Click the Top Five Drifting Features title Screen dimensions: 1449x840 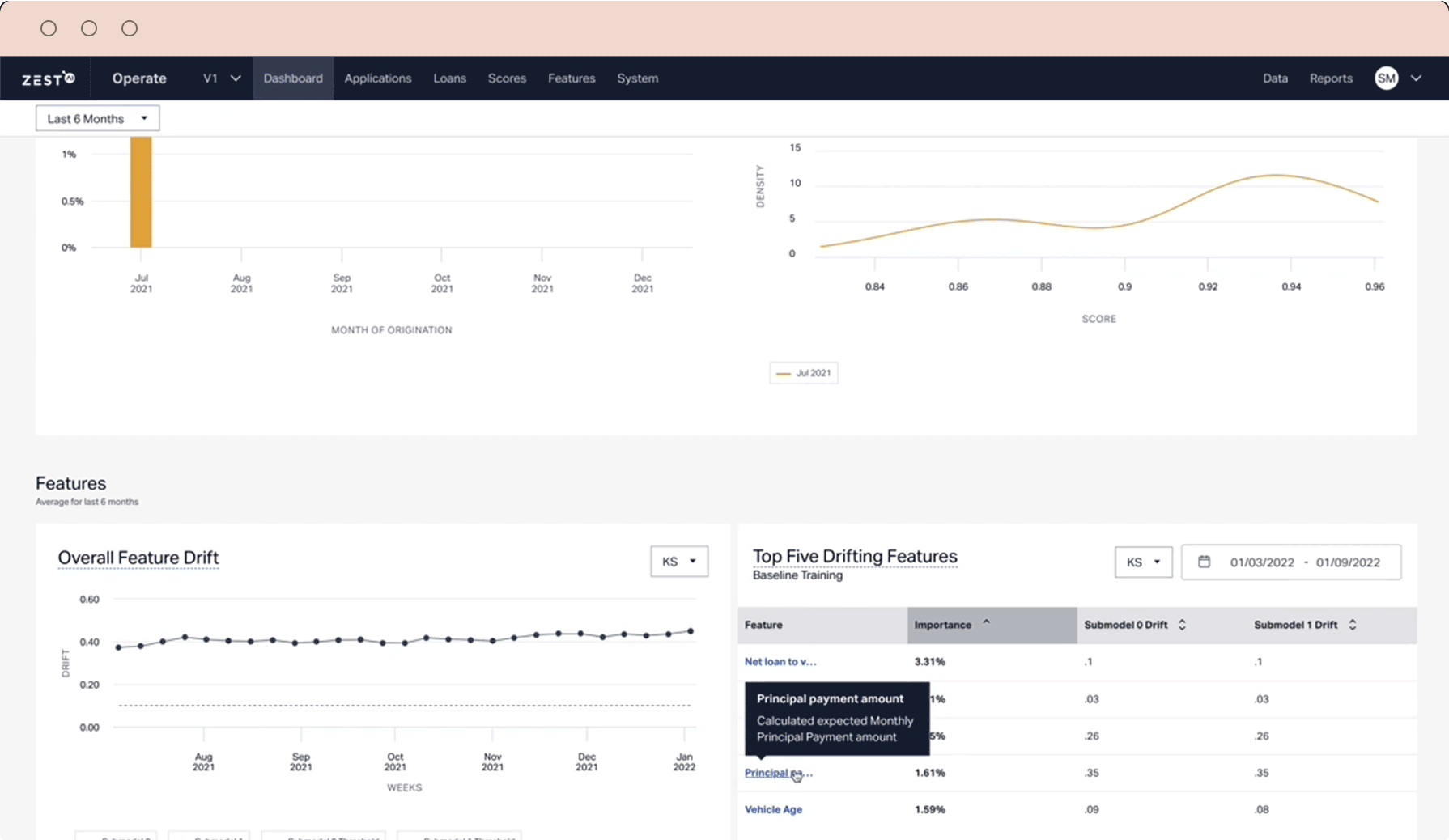[x=855, y=556]
